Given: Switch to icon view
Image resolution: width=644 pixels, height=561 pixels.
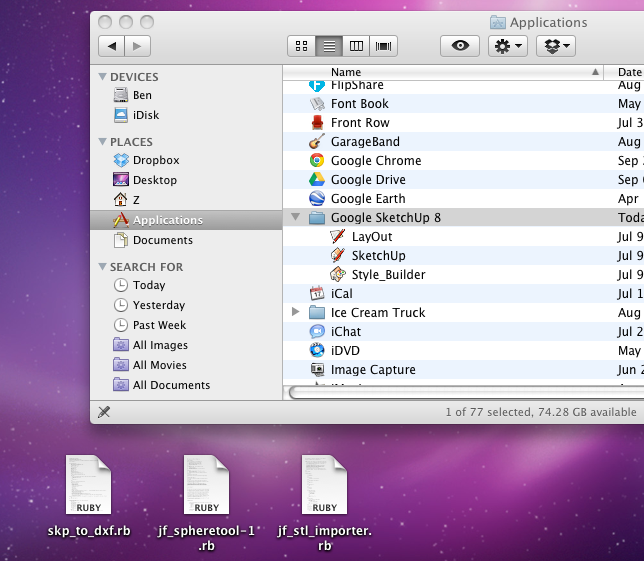Looking at the screenshot, I should (x=301, y=46).
